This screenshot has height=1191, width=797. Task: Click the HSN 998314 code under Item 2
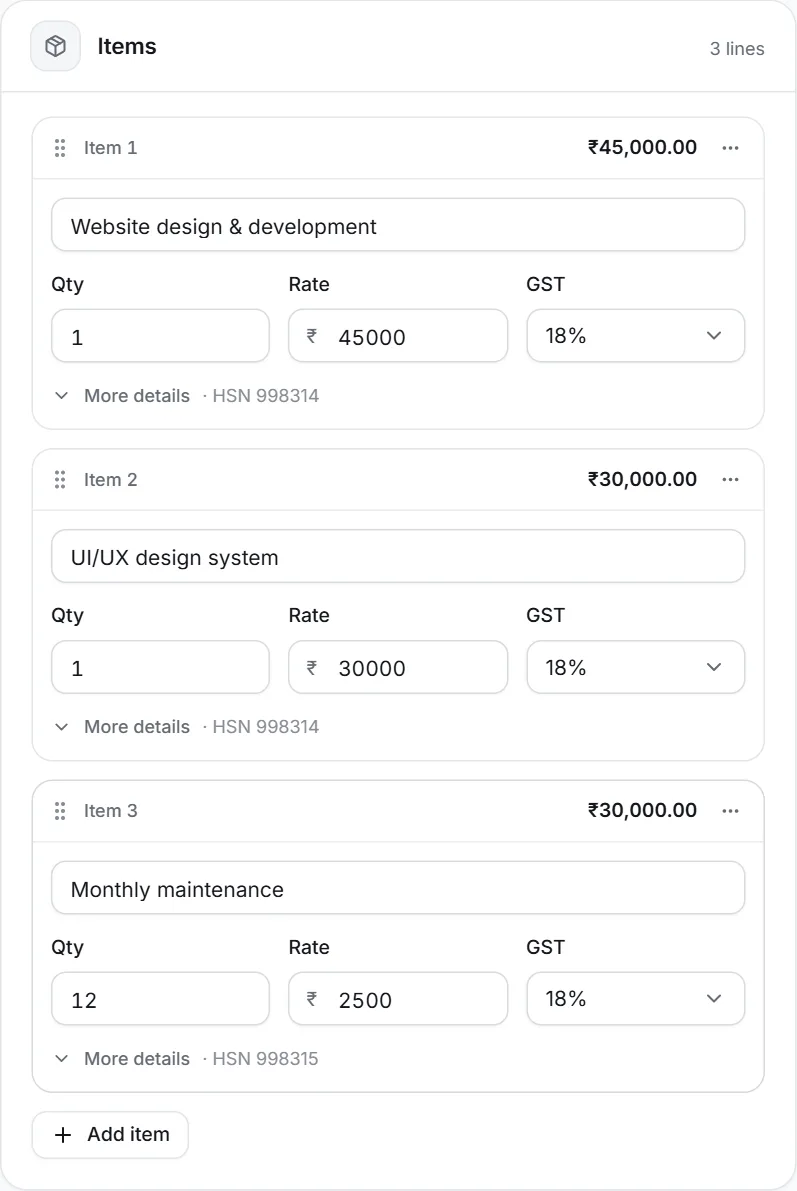(265, 727)
